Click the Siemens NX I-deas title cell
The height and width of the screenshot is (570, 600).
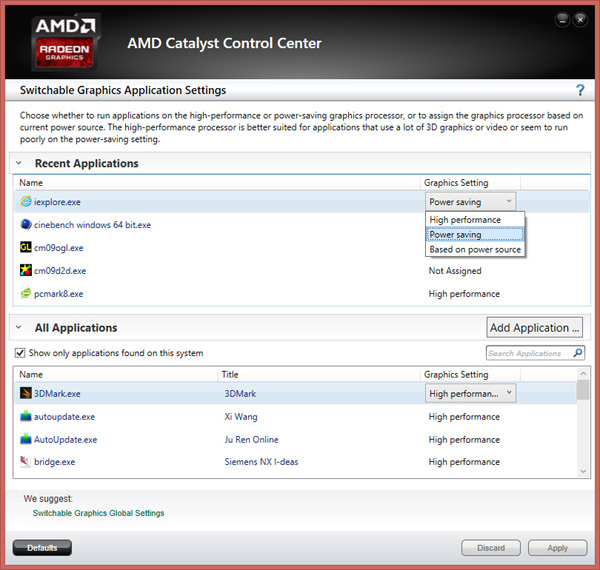point(261,462)
